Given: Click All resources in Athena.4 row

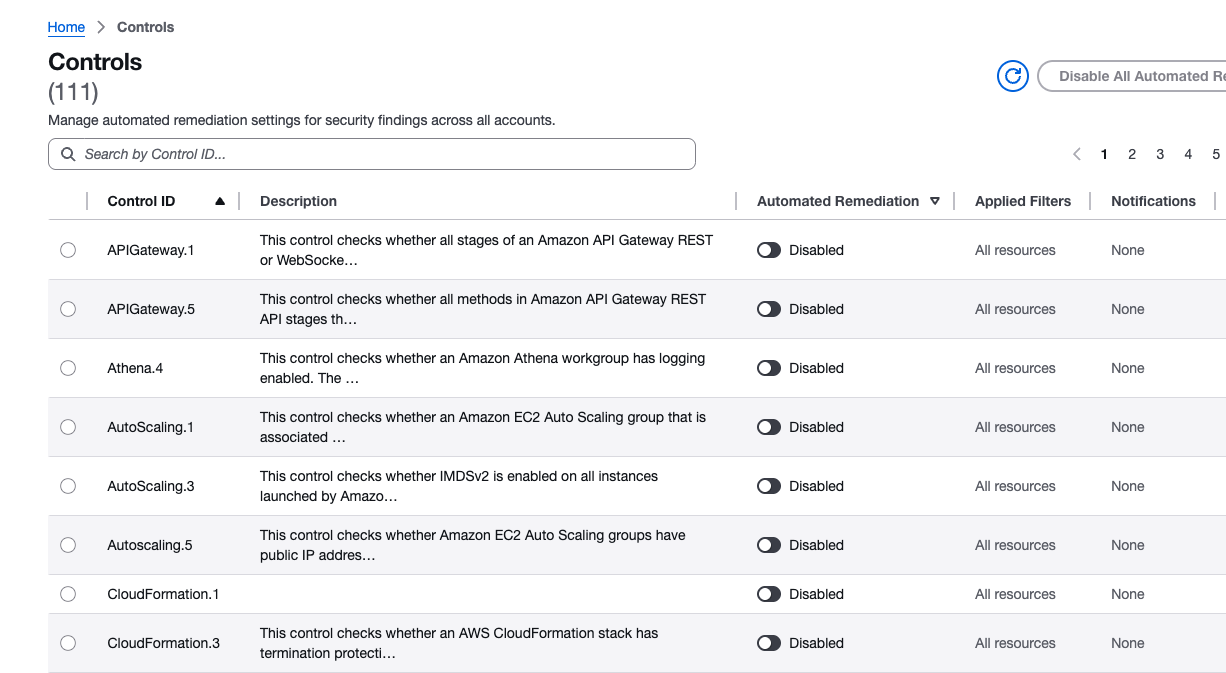Looking at the screenshot, I should pos(1015,368).
